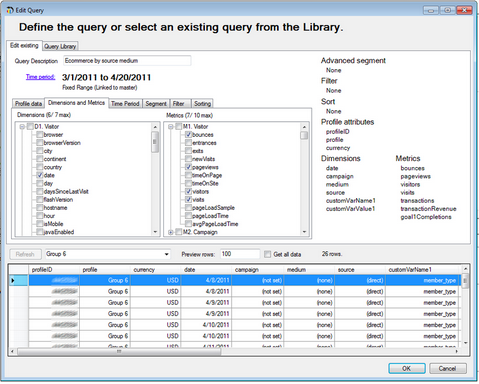The width and height of the screenshot is (479, 384).
Task: Collapse the M1. Visitor metrics tree node
Action: coord(171,127)
